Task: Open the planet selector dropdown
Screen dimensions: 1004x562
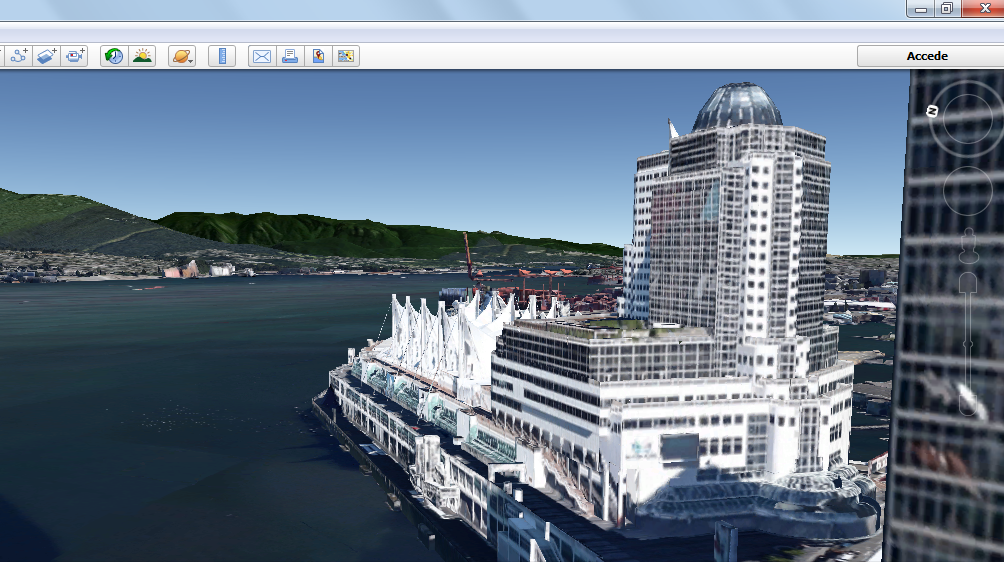Action: click(182, 56)
